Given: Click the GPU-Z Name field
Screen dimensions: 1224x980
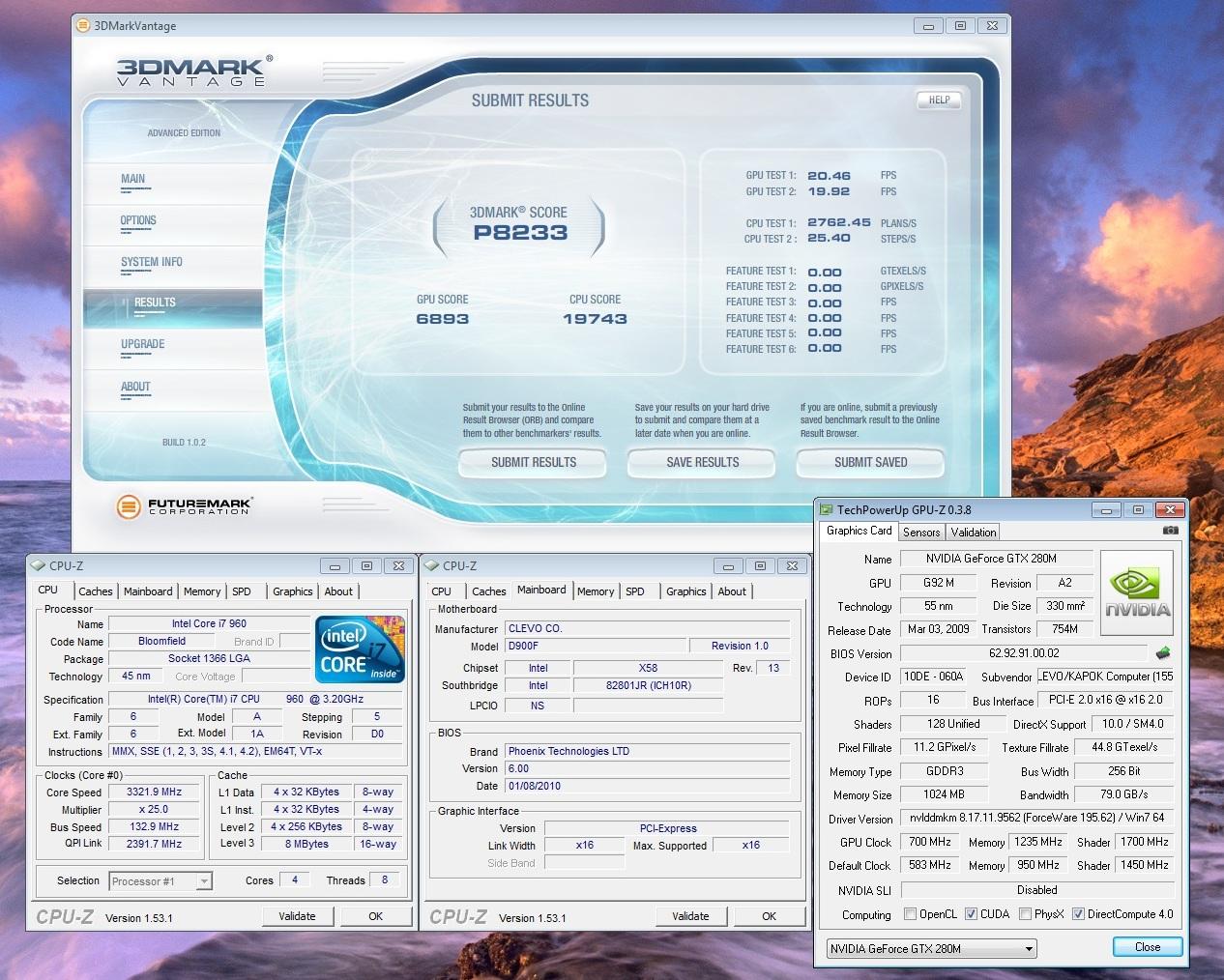Looking at the screenshot, I should pos(996,559).
